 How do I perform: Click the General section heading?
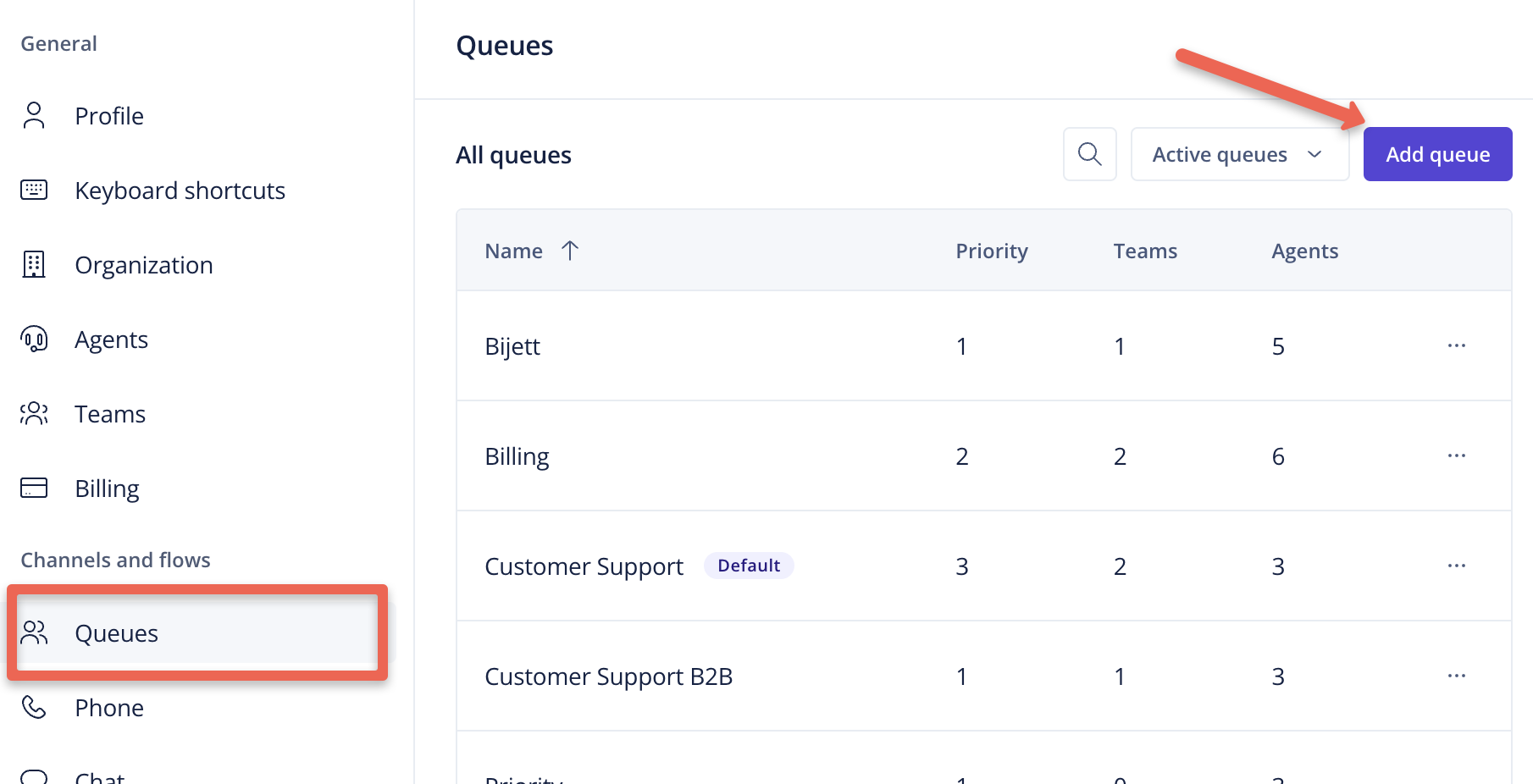(58, 43)
